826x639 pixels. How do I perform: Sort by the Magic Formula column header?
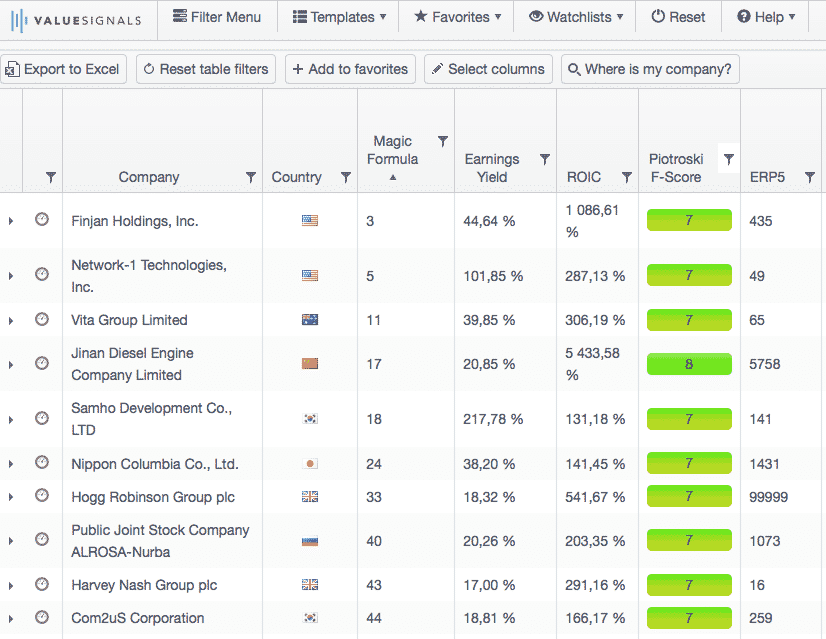click(392, 150)
